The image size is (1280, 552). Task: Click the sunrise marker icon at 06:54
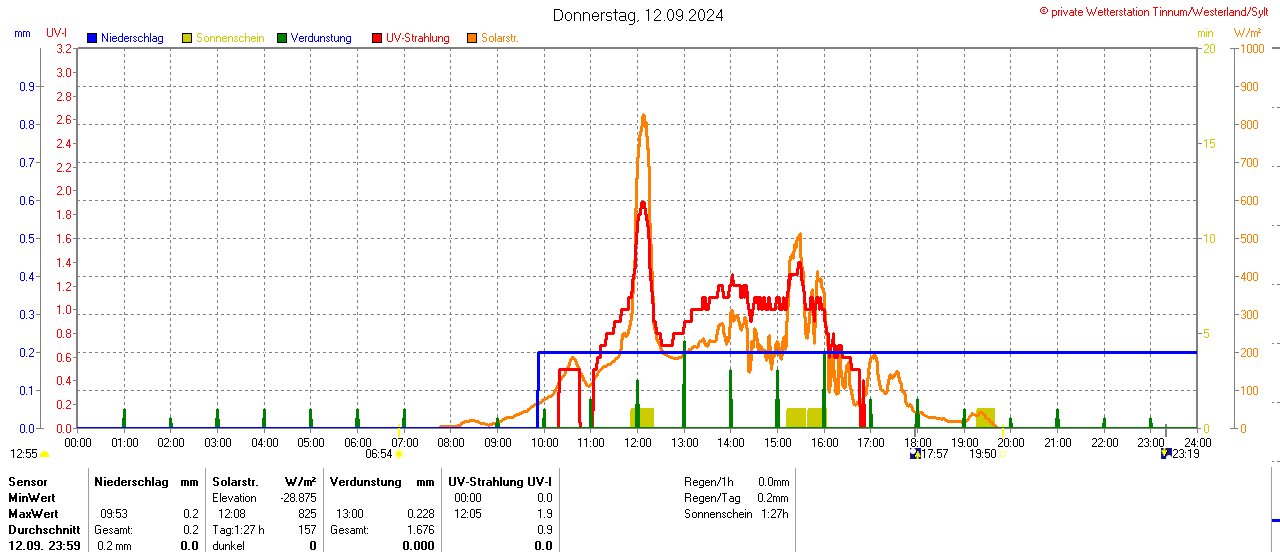click(x=399, y=454)
